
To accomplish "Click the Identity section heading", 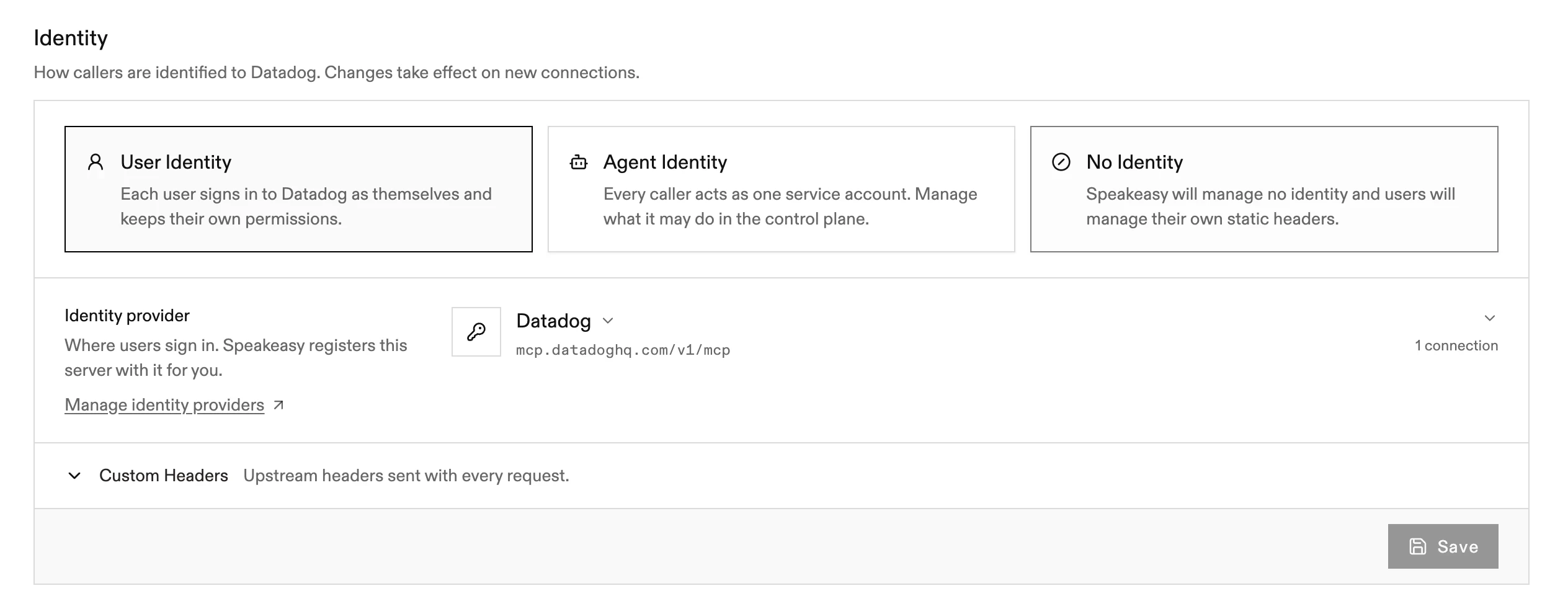I will click(71, 38).
